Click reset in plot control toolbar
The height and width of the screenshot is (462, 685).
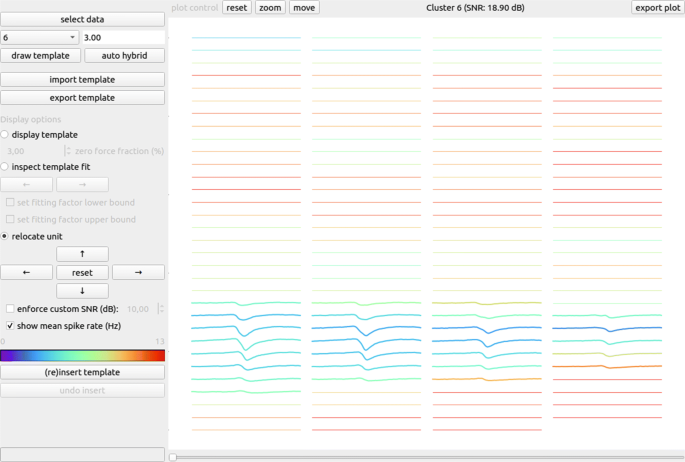(237, 7)
